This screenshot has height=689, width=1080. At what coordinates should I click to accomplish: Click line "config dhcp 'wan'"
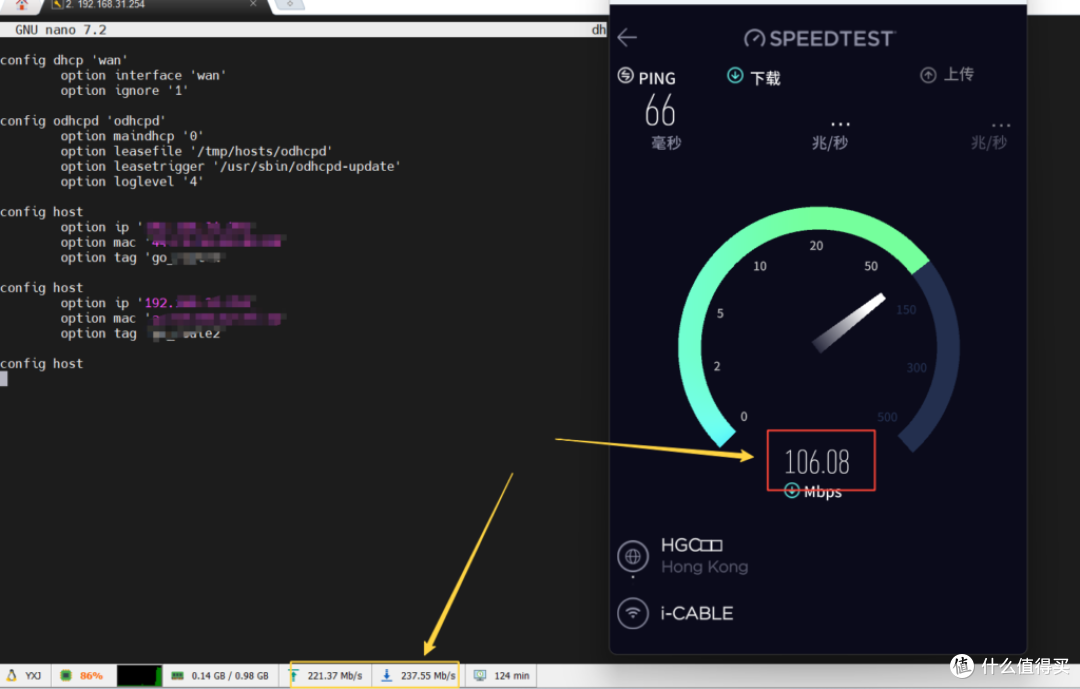pos(64,60)
